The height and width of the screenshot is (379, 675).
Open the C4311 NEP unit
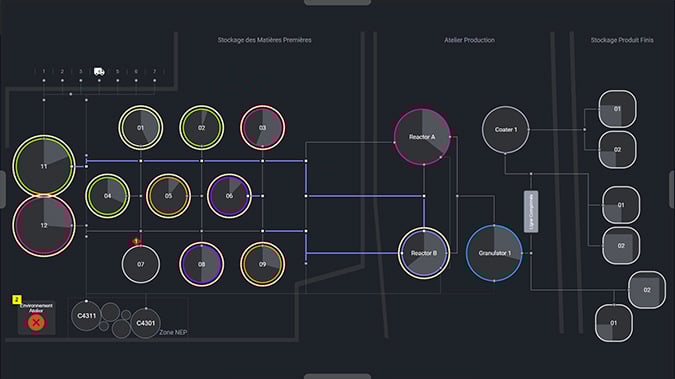tap(87, 316)
